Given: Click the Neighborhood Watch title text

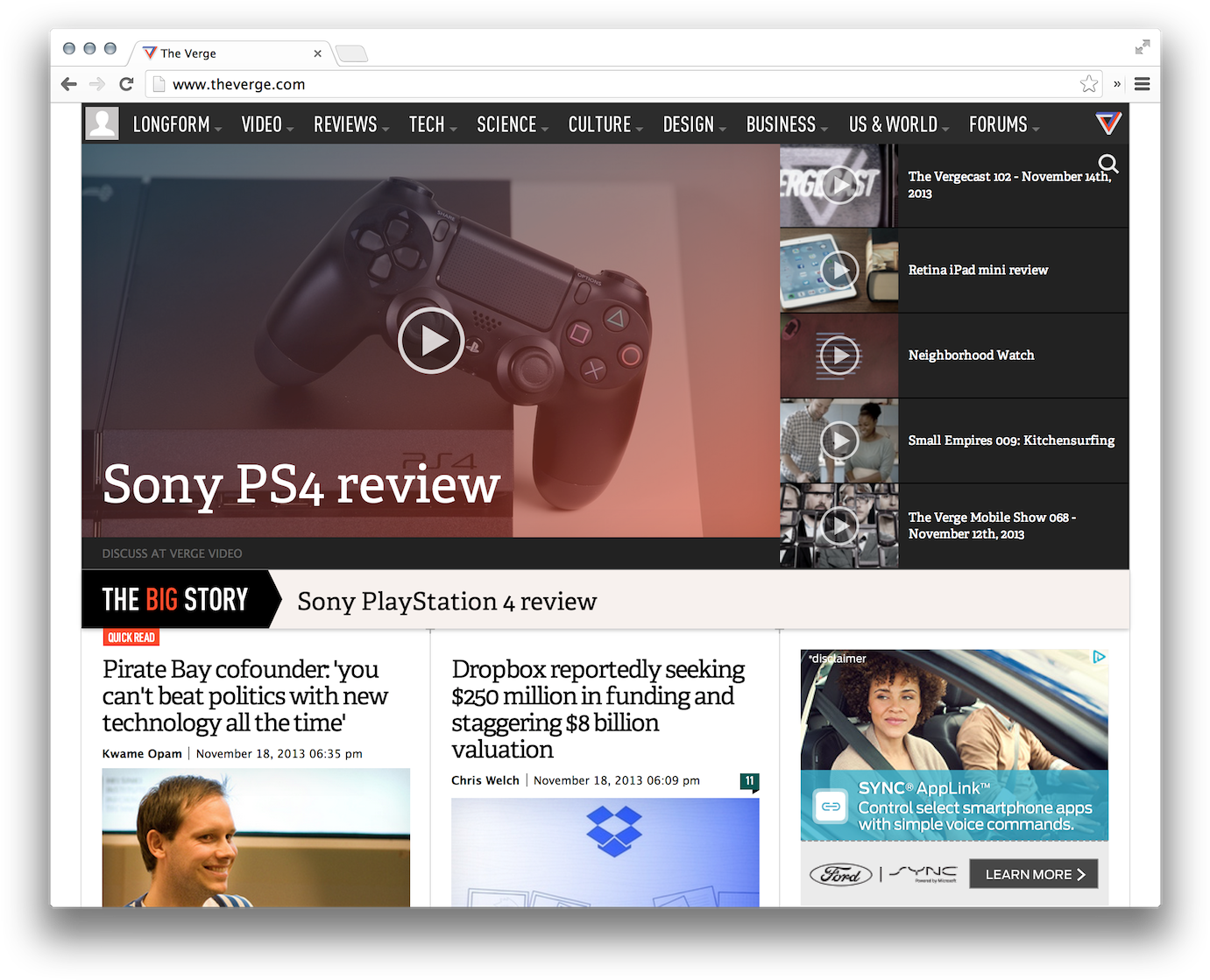Looking at the screenshot, I should tap(971, 355).
